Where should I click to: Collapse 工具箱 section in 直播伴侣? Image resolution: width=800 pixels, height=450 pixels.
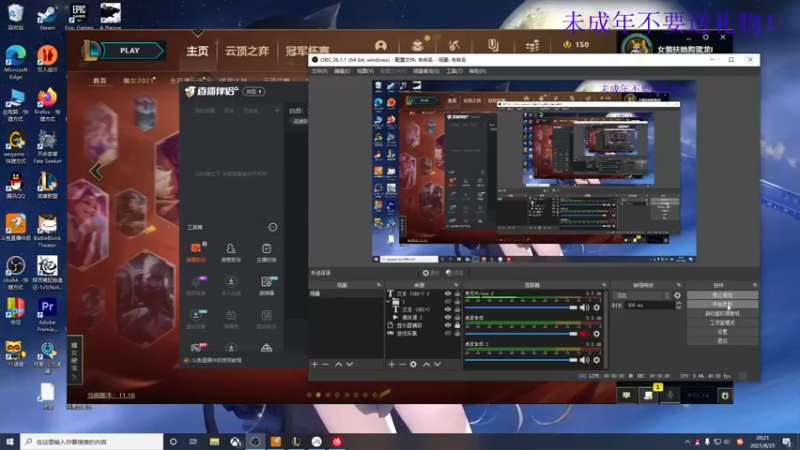(x=272, y=227)
